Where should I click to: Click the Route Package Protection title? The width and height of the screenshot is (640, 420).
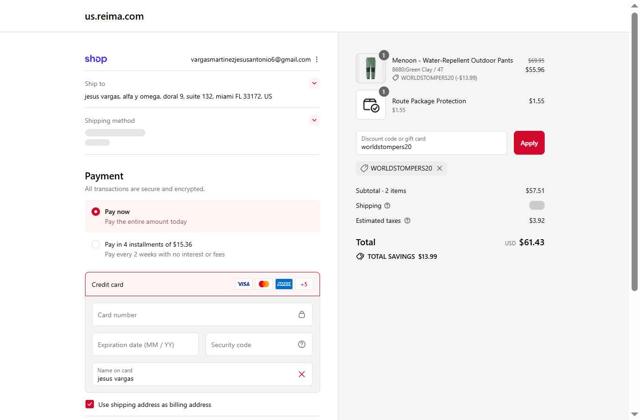(x=429, y=101)
